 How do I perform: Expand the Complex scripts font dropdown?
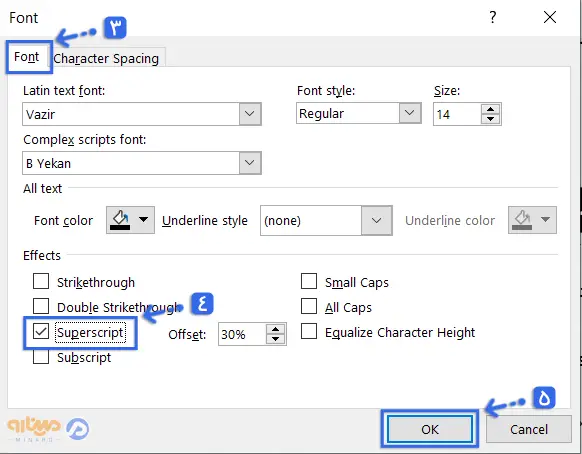[250, 163]
